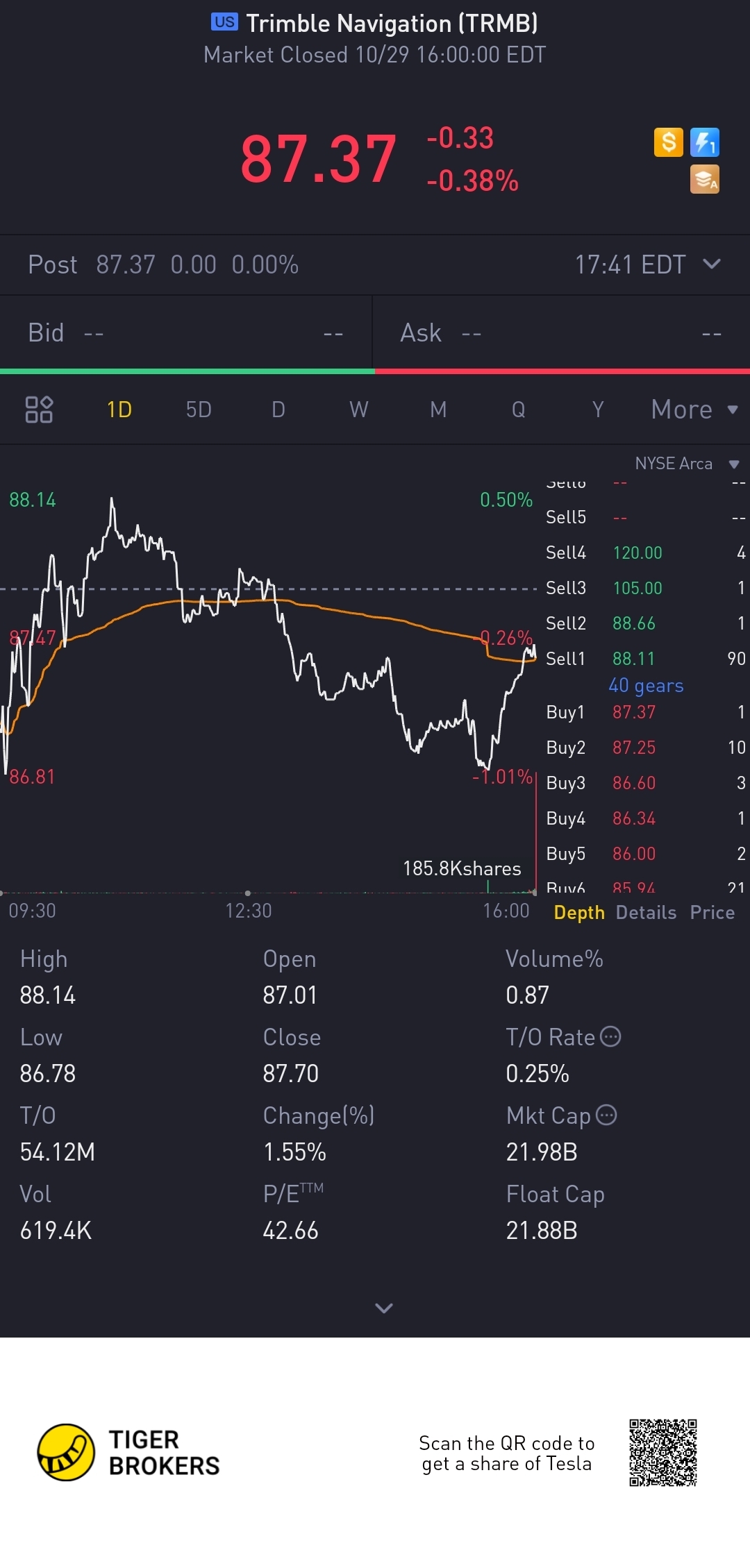
Task: Tap the Bid quote panel
Action: tap(186, 332)
